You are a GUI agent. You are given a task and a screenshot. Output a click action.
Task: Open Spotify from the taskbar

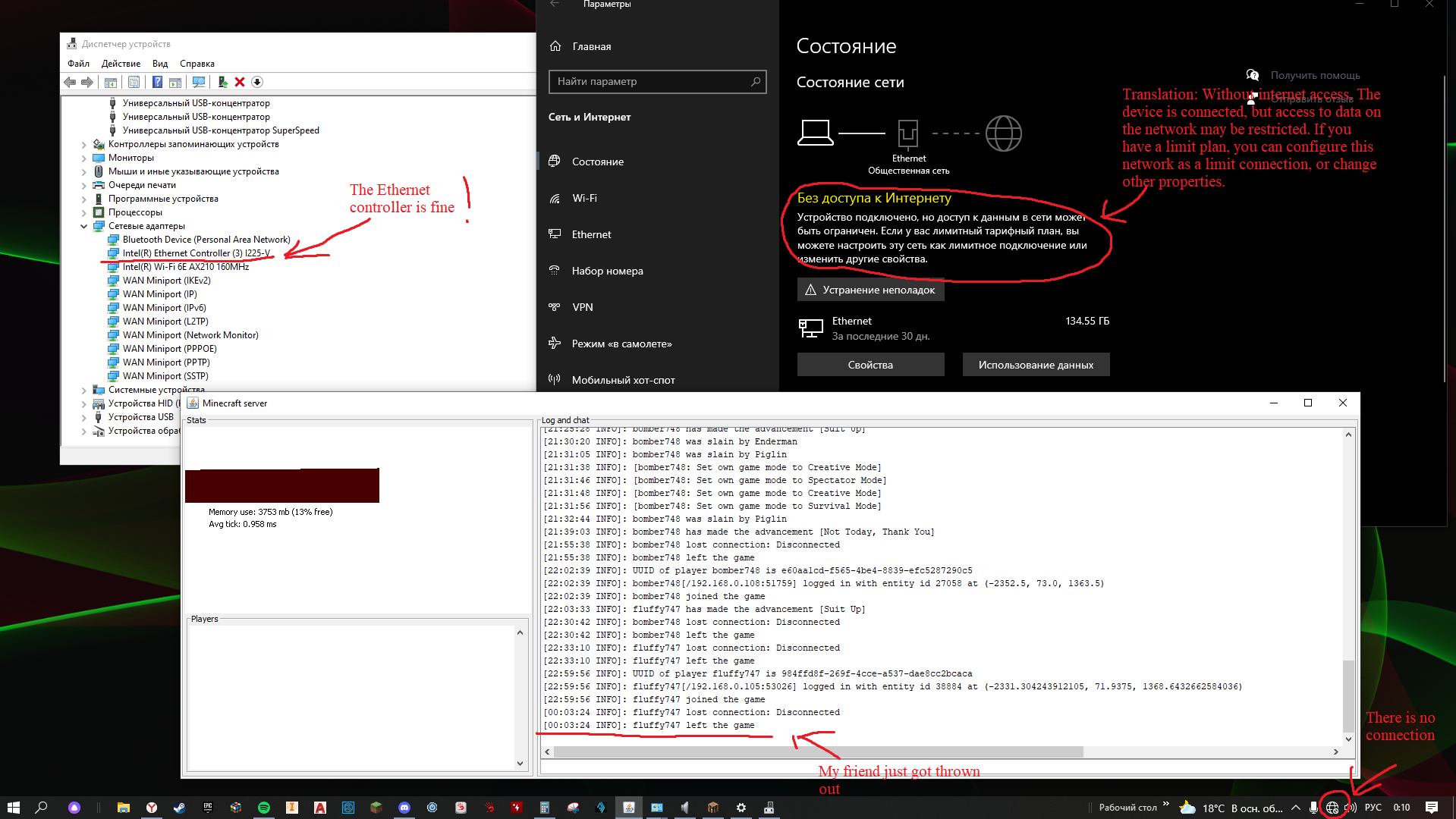(264, 808)
